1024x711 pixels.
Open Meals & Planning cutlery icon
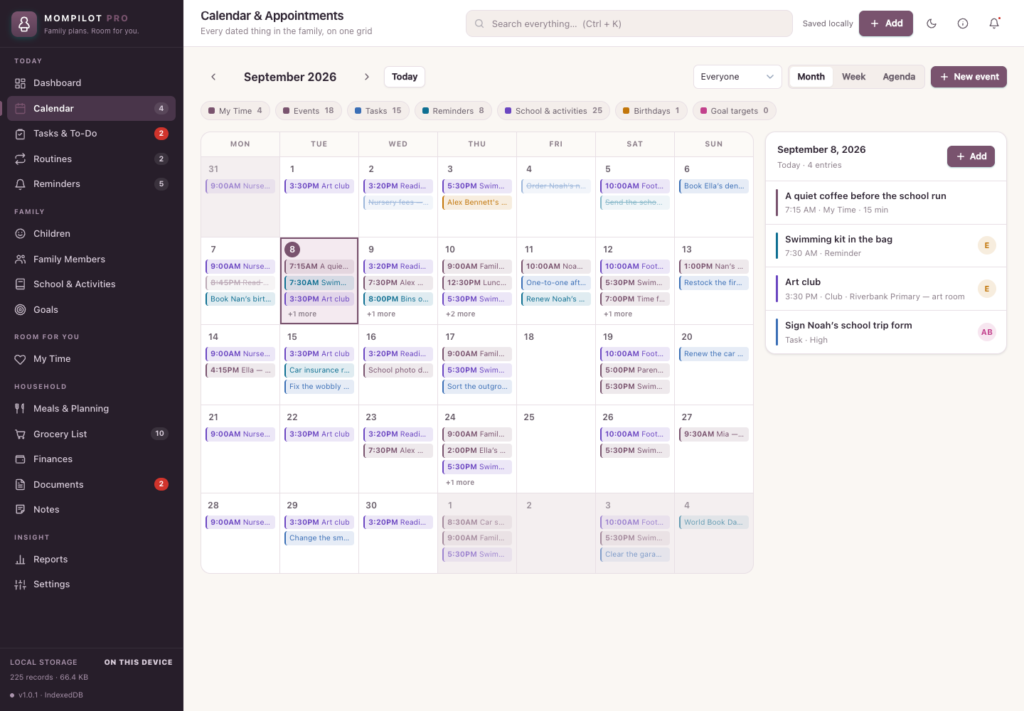tap(20, 409)
